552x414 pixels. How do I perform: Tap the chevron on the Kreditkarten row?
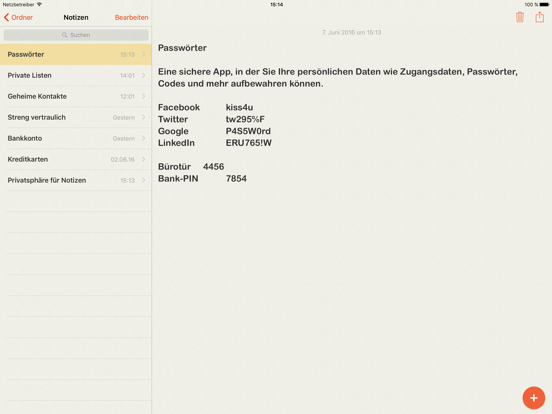[x=144, y=159]
